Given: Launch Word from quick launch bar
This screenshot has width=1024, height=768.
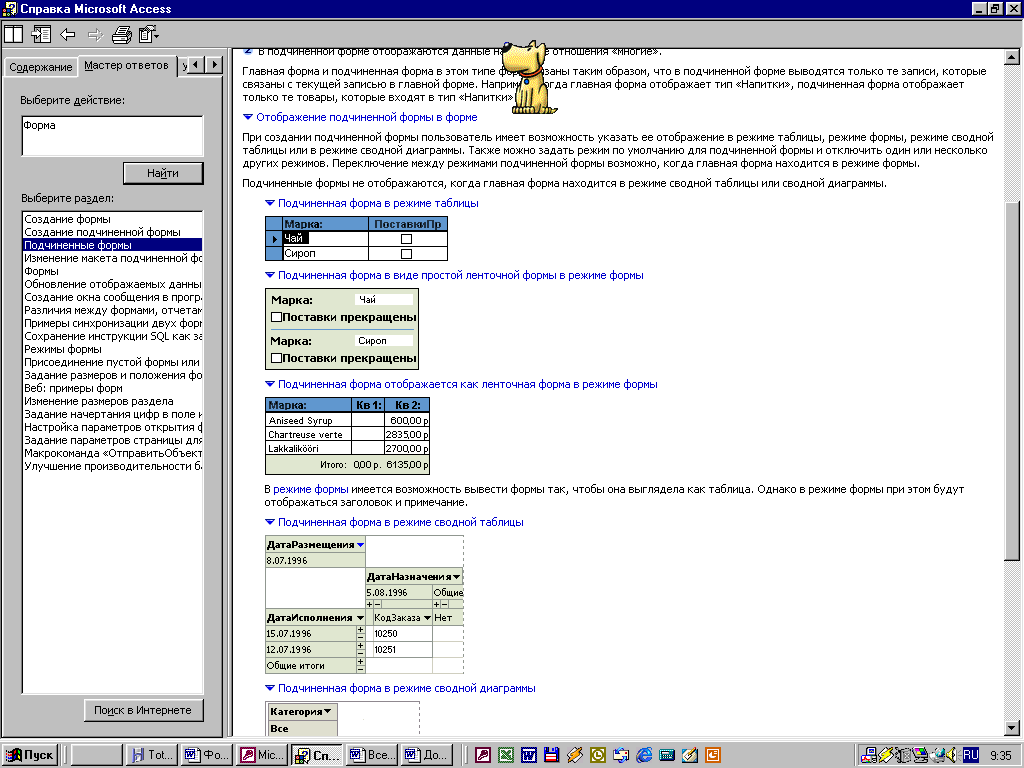Looking at the screenshot, I should (528, 755).
